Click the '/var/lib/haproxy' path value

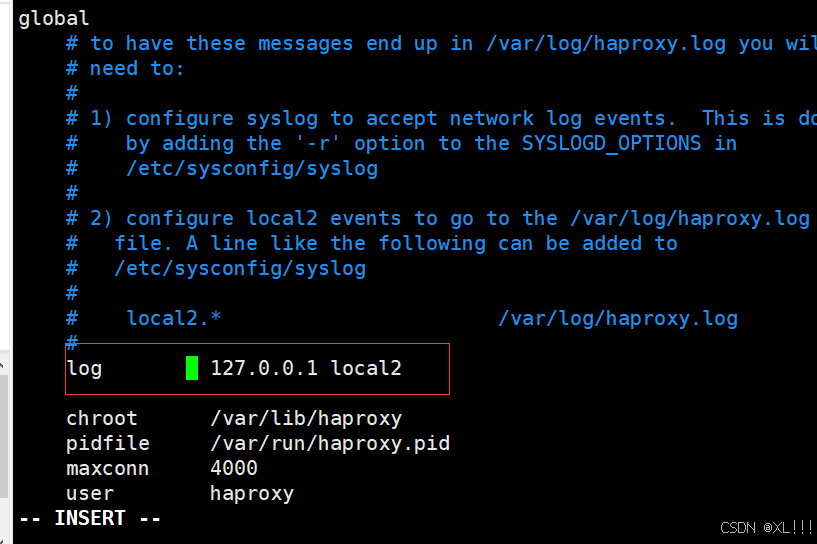[x=306, y=419]
